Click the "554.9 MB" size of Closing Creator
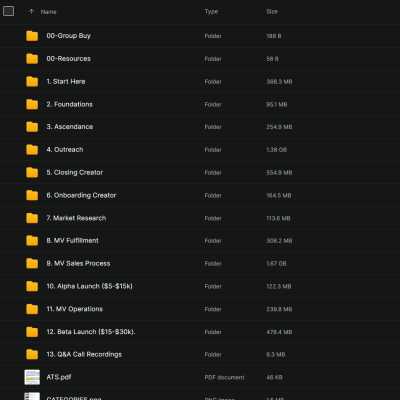This screenshot has width=400, height=400. click(279, 173)
